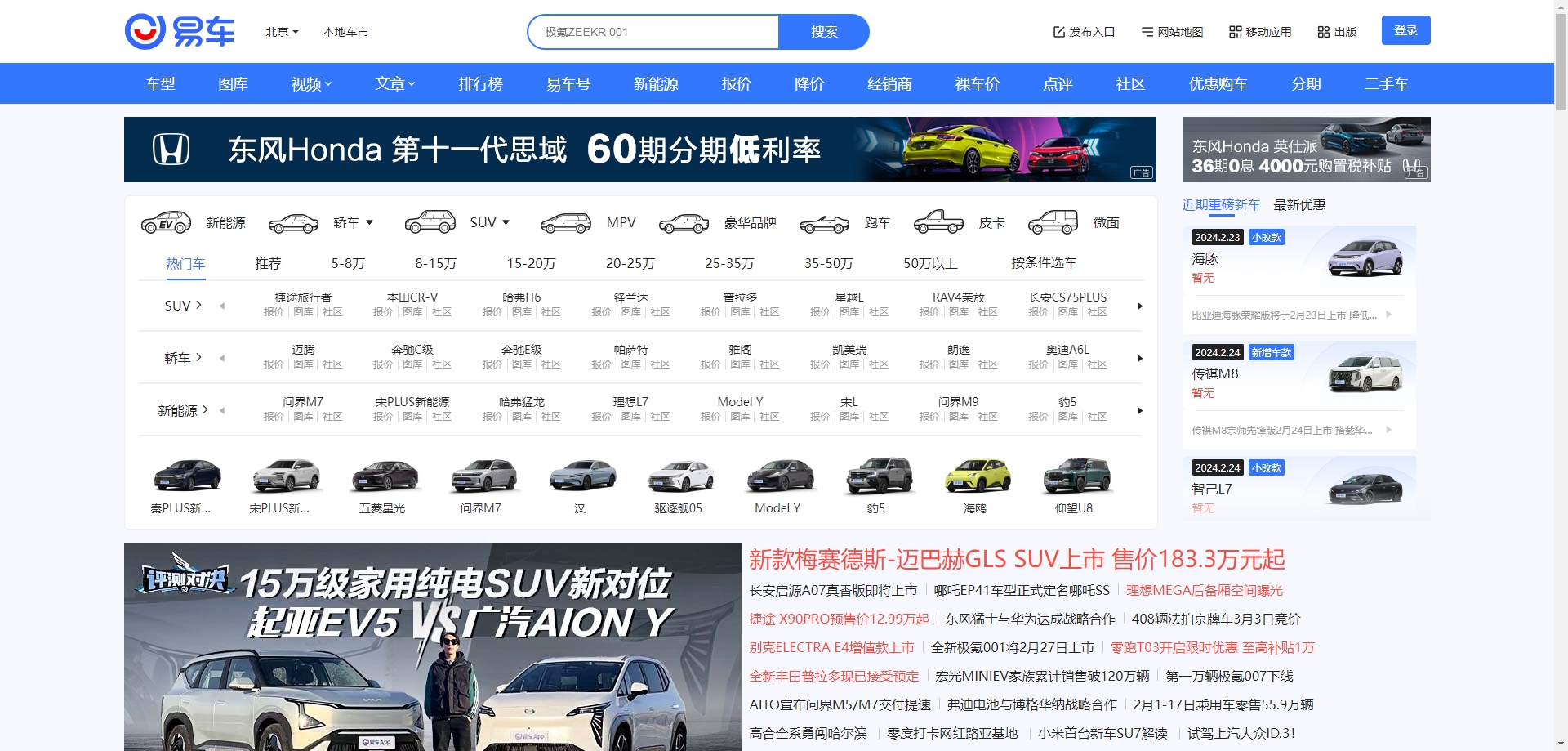Open the 五菱星光 car thumbnail
This screenshot has height=751, width=1568.
(x=385, y=476)
